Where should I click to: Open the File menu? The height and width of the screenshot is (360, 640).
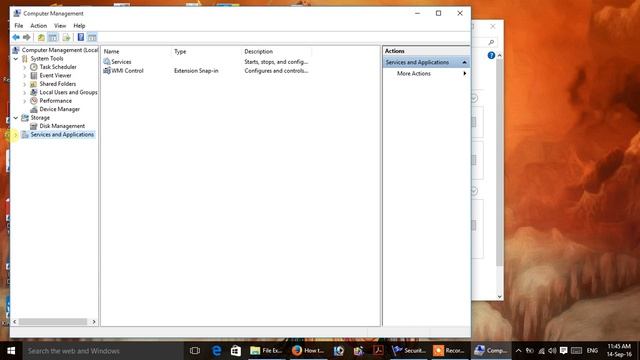coord(19,26)
